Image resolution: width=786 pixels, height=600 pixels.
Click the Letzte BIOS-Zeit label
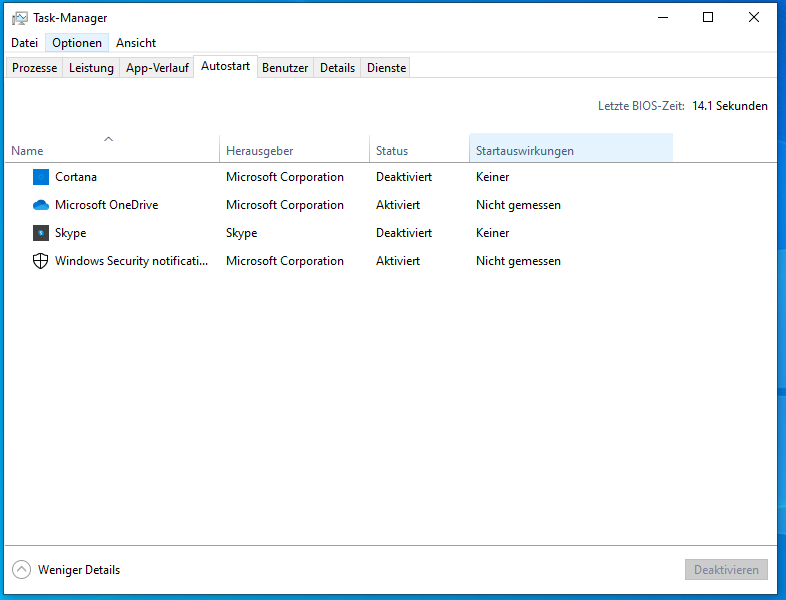pos(641,106)
